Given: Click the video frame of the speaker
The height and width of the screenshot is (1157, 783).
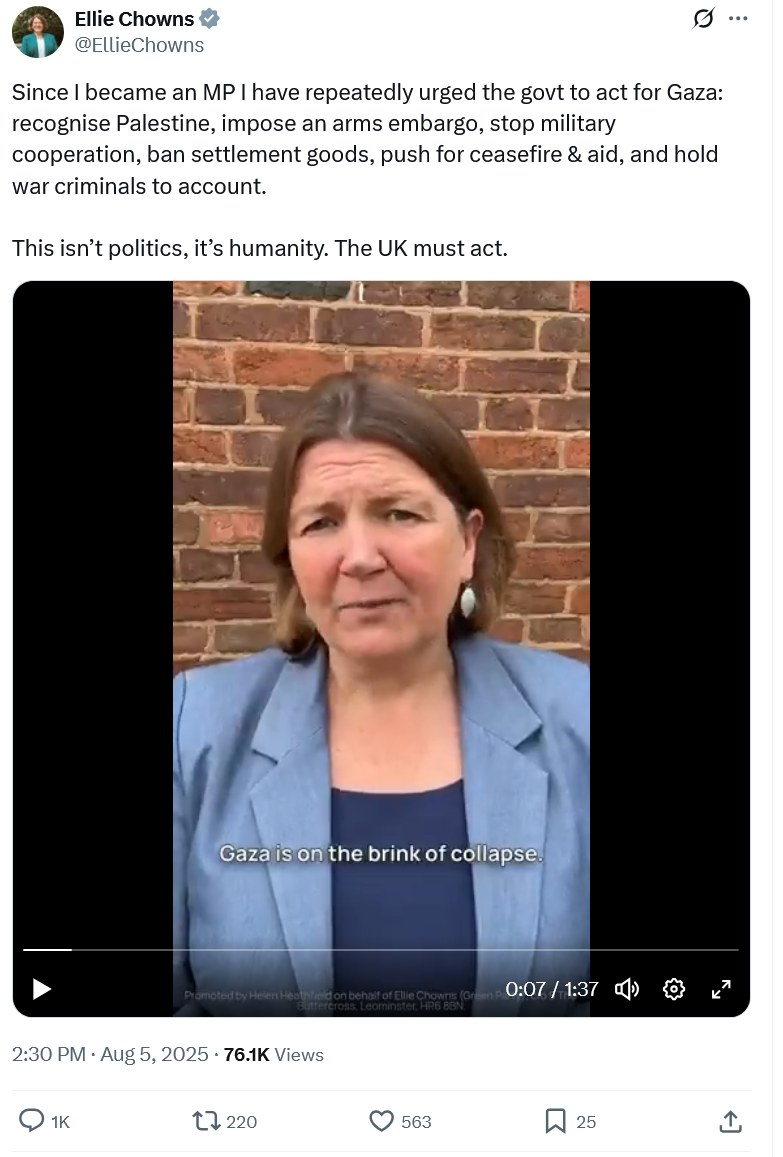Looking at the screenshot, I should click(382, 612).
